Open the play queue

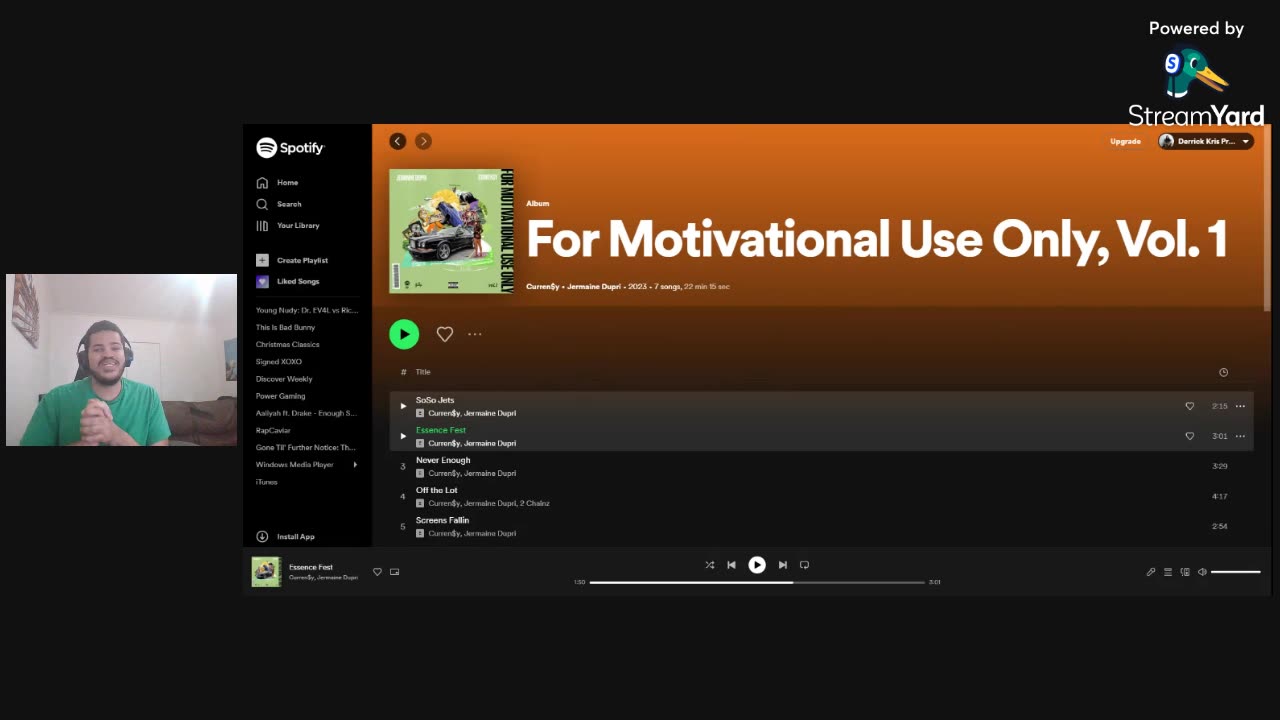click(1167, 572)
